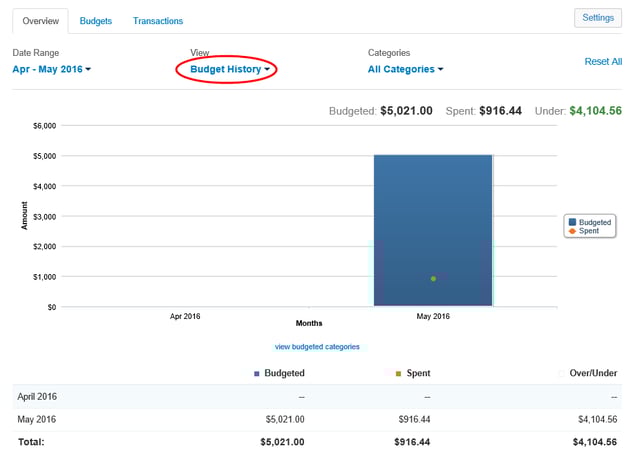Click the Budgeted $5,021.00 summary above chart
The height and width of the screenshot is (466, 640).
(380, 111)
